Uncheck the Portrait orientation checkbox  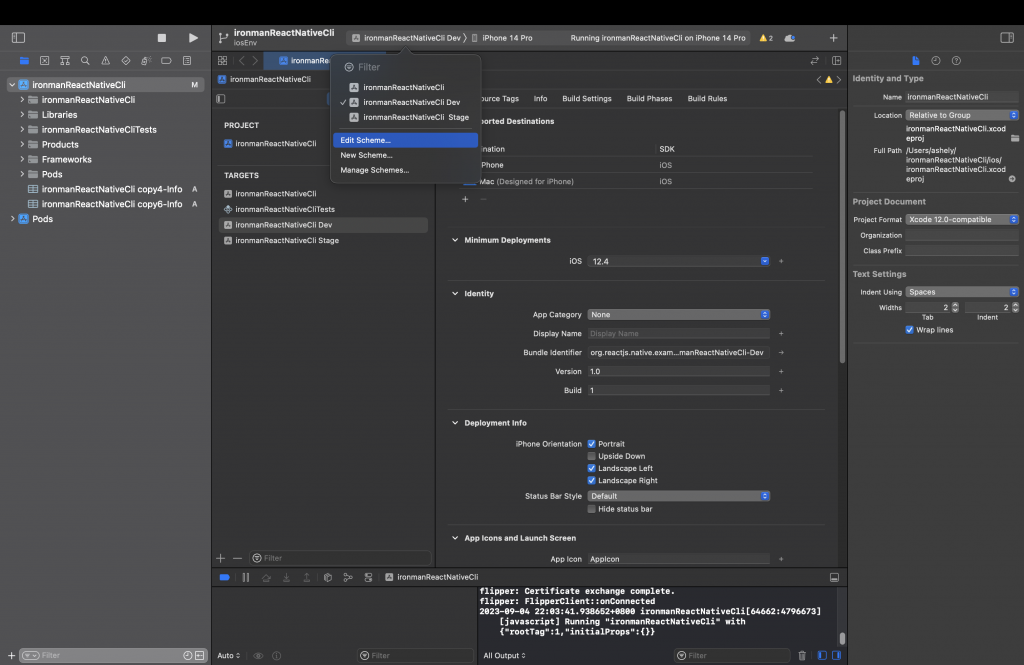[592, 444]
